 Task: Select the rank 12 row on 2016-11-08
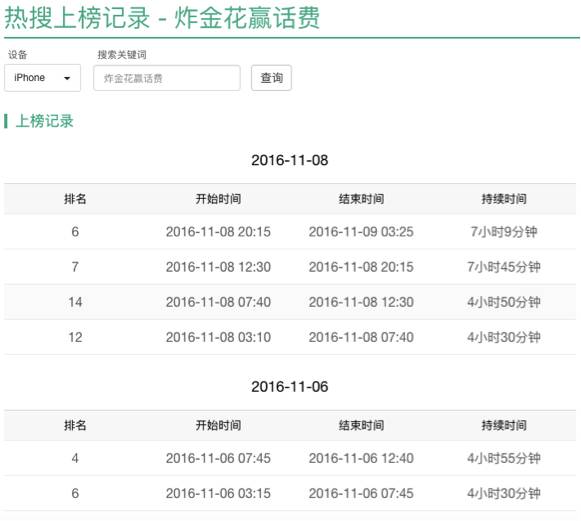pos(290,337)
